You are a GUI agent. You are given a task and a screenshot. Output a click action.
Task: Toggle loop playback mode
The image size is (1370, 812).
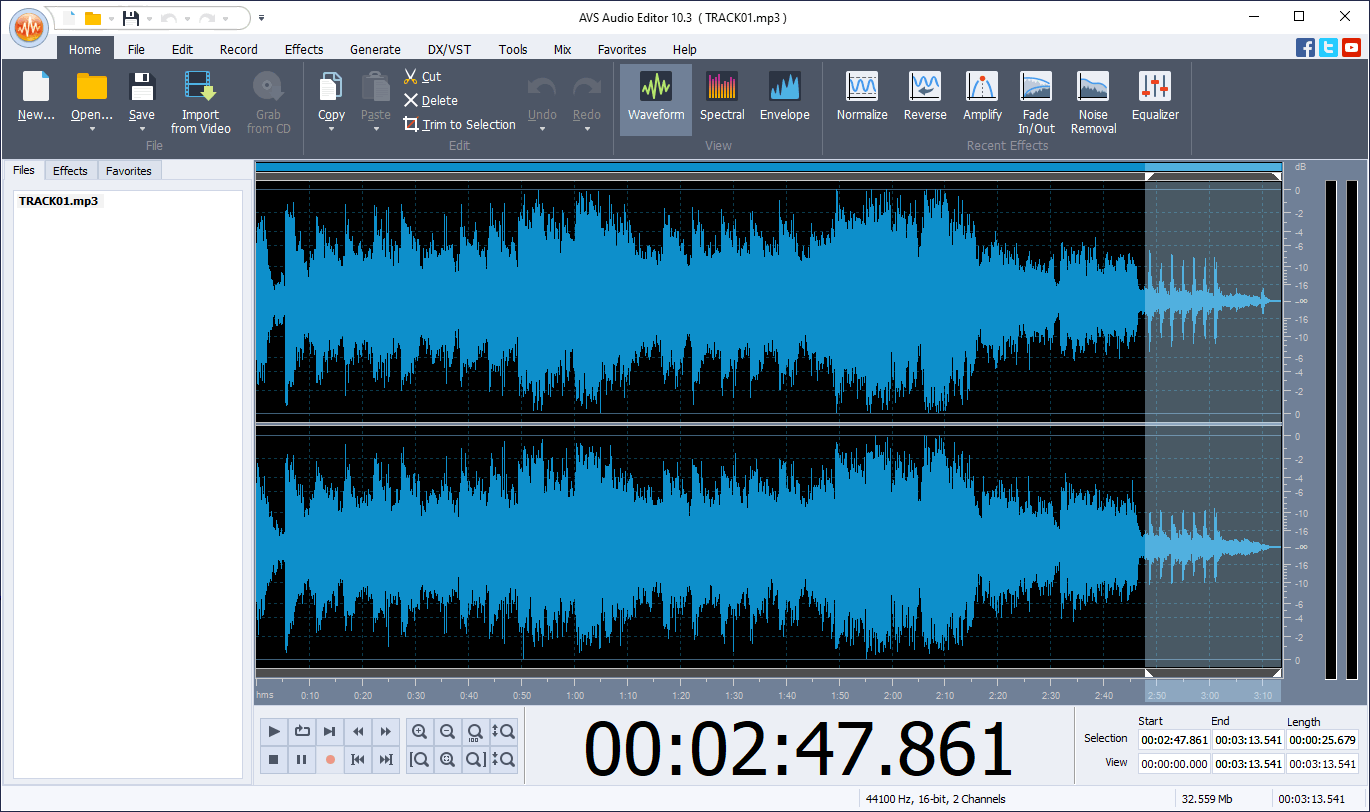302,732
